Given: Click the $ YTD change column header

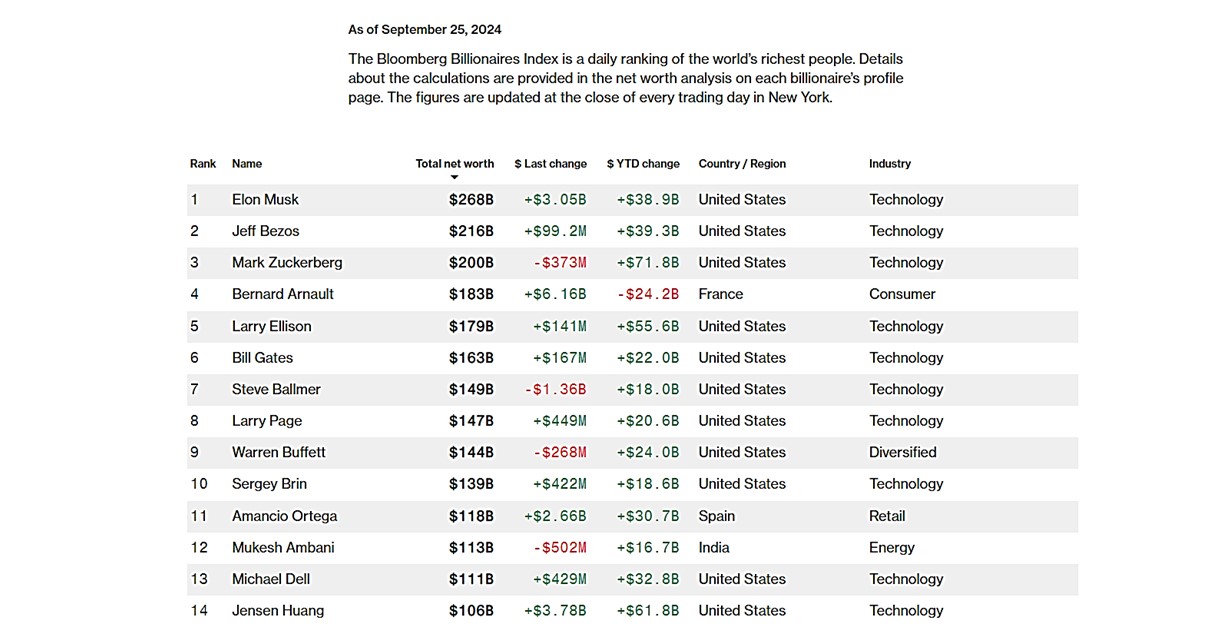Looking at the screenshot, I should [643, 164].
